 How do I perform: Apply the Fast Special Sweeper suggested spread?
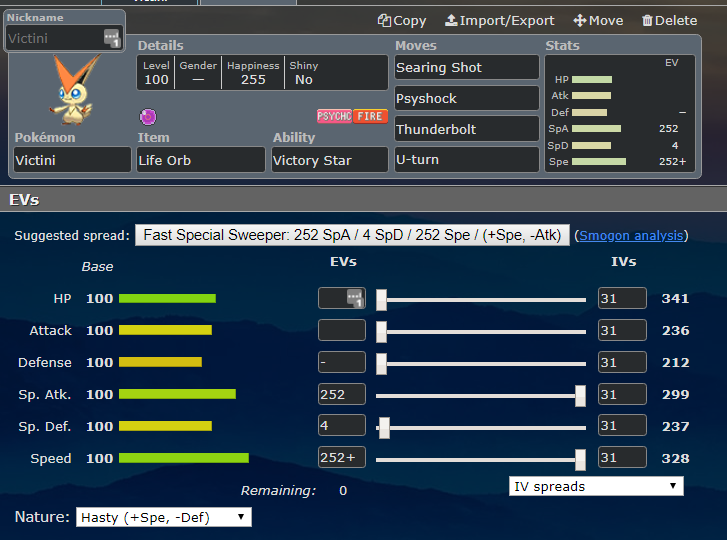coord(352,235)
